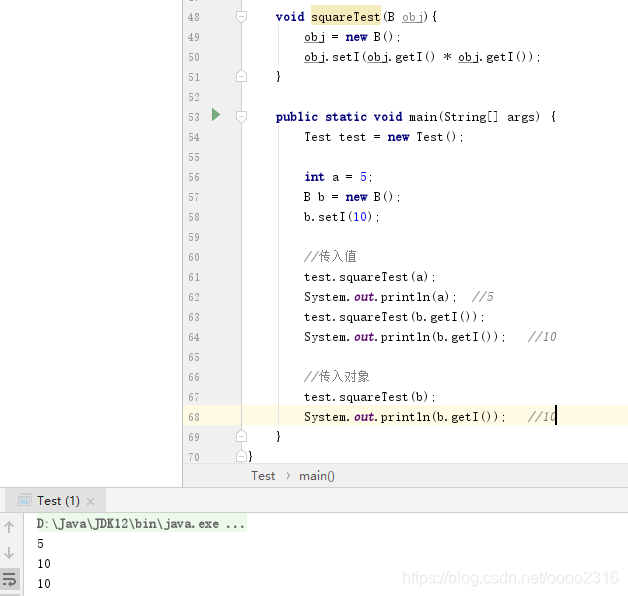
Task: Click the 'b.setI(10);' statement
Action: 342,217
